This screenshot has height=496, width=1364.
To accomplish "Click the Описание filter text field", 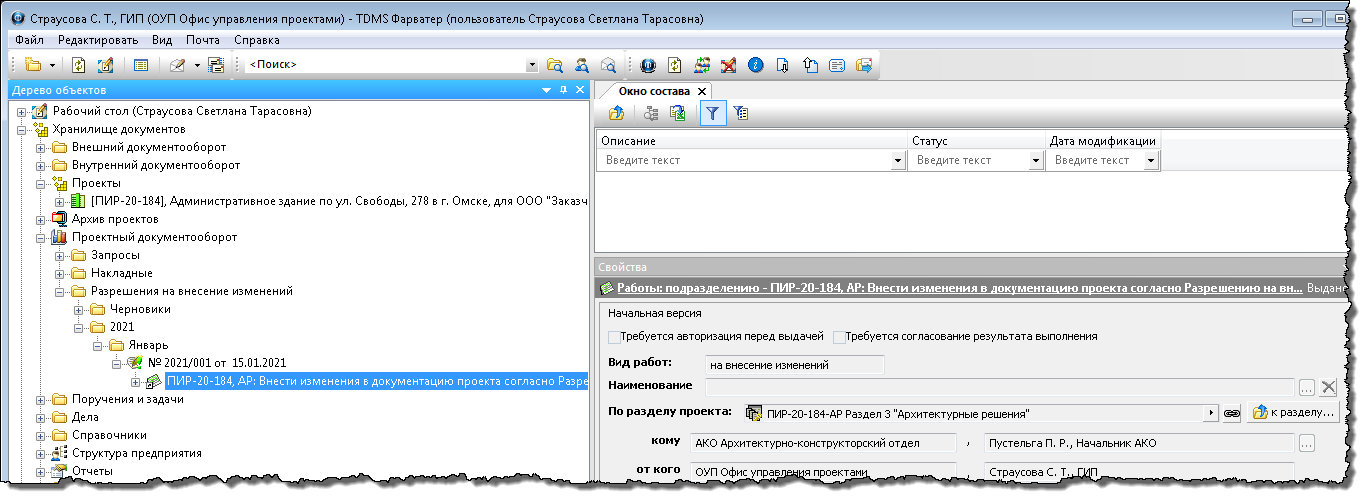I will click(744, 160).
